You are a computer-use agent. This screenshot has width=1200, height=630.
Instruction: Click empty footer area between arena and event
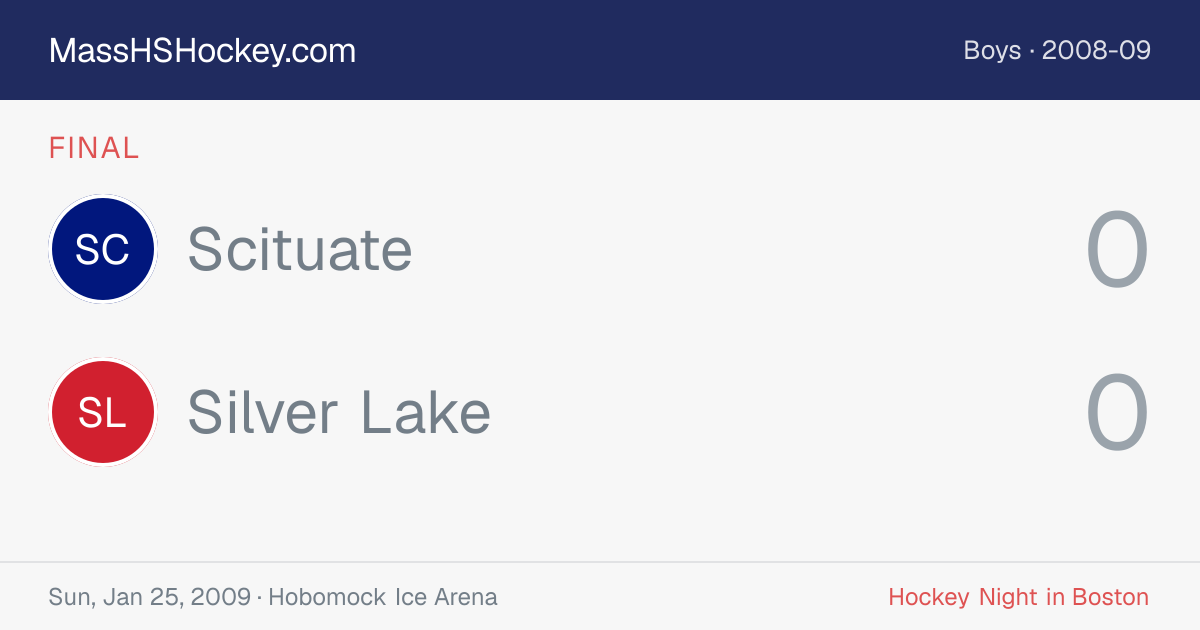point(690,598)
